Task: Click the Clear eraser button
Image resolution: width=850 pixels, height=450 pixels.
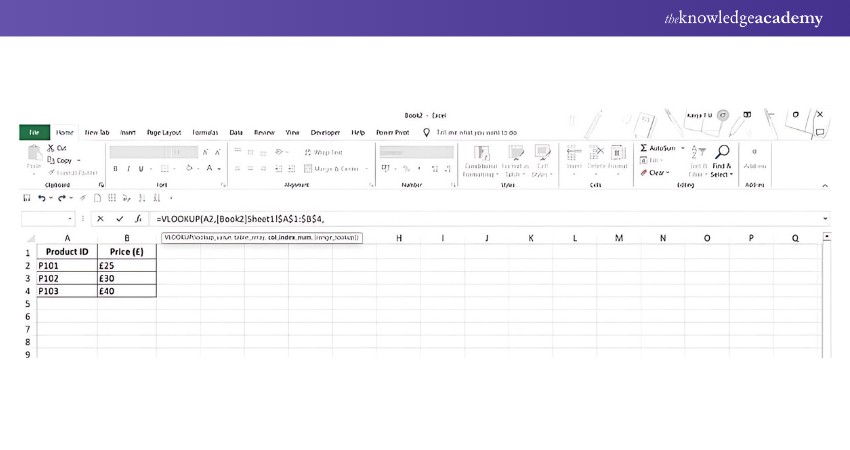Action: click(644, 173)
